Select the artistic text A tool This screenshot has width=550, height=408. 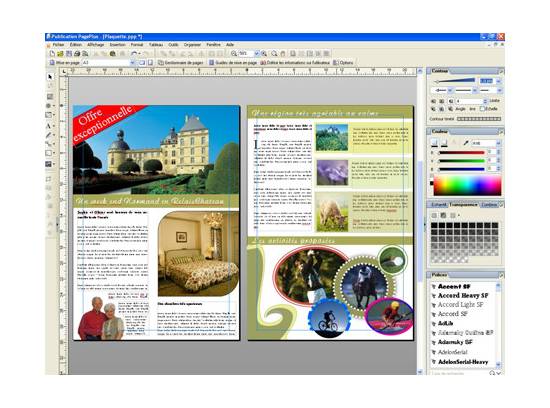tap(48, 126)
